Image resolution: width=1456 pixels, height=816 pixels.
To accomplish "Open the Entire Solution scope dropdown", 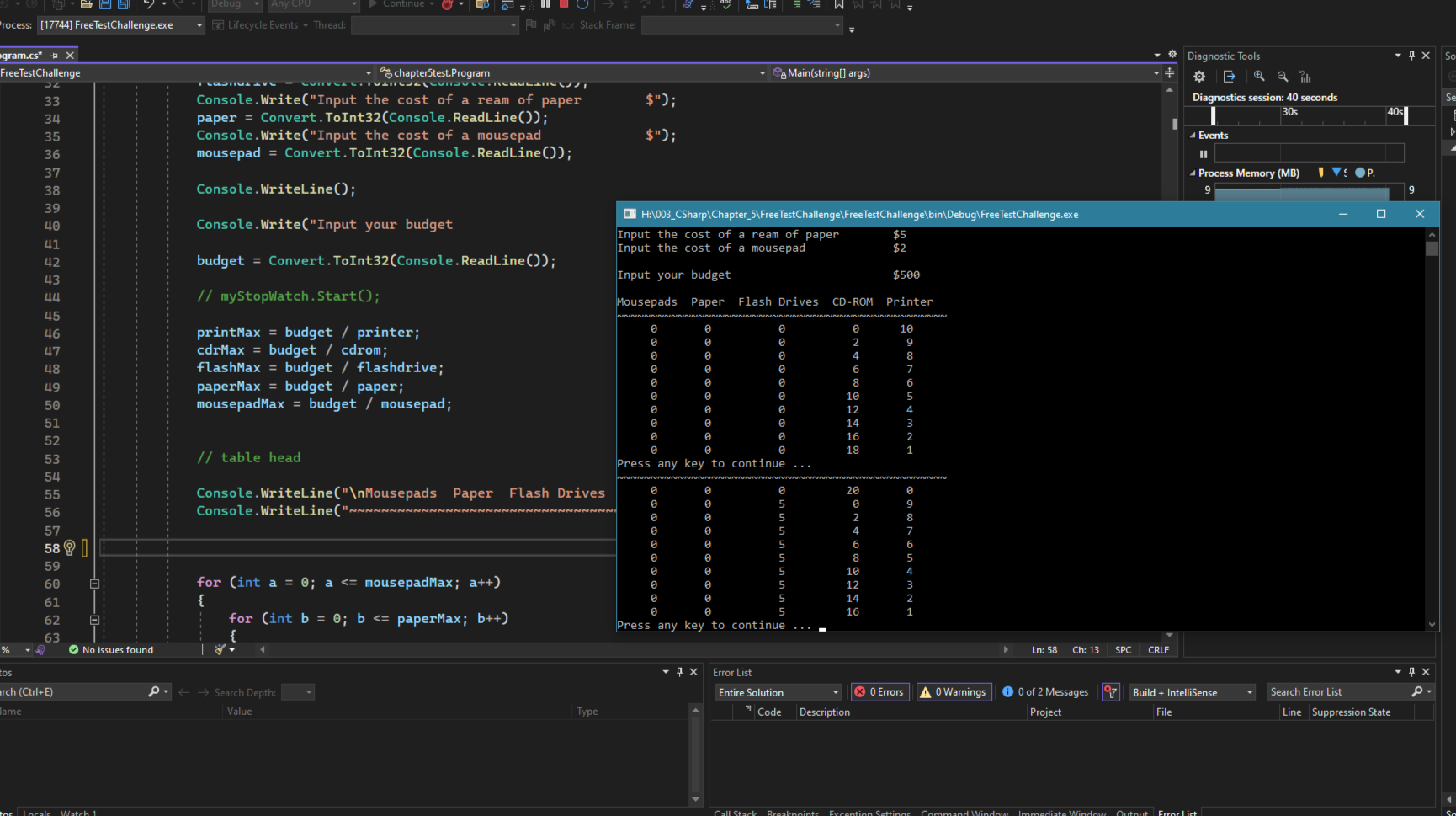I will tap(778, 692).
